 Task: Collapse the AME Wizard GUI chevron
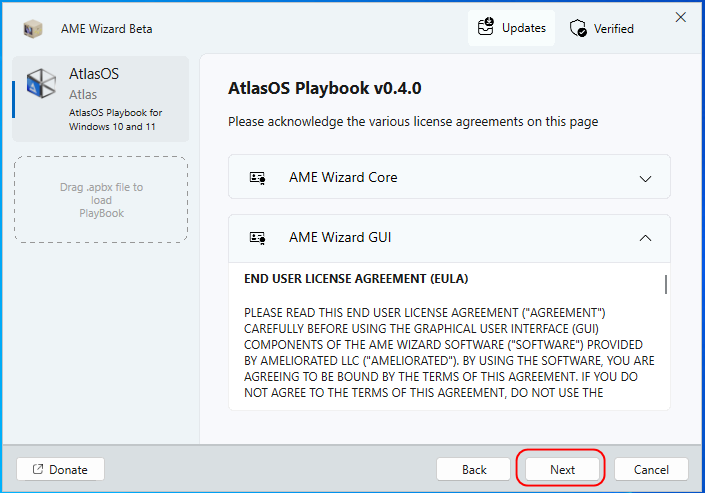(x=645, y=238)
